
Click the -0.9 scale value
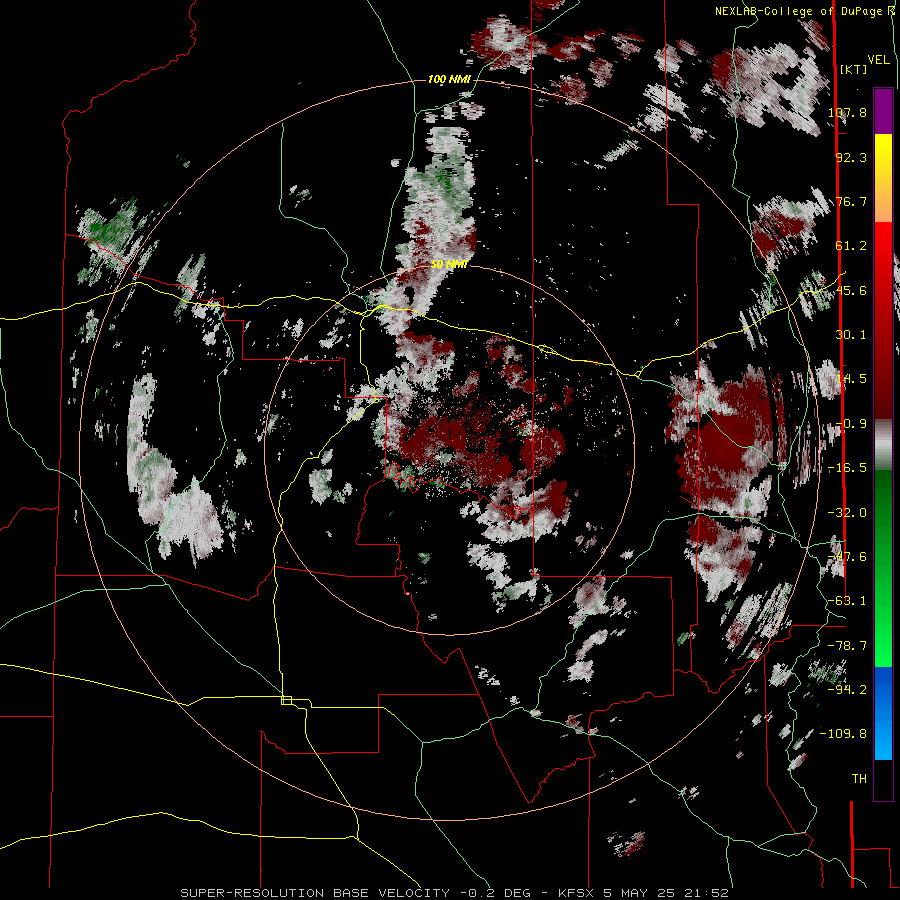(851, 424)
